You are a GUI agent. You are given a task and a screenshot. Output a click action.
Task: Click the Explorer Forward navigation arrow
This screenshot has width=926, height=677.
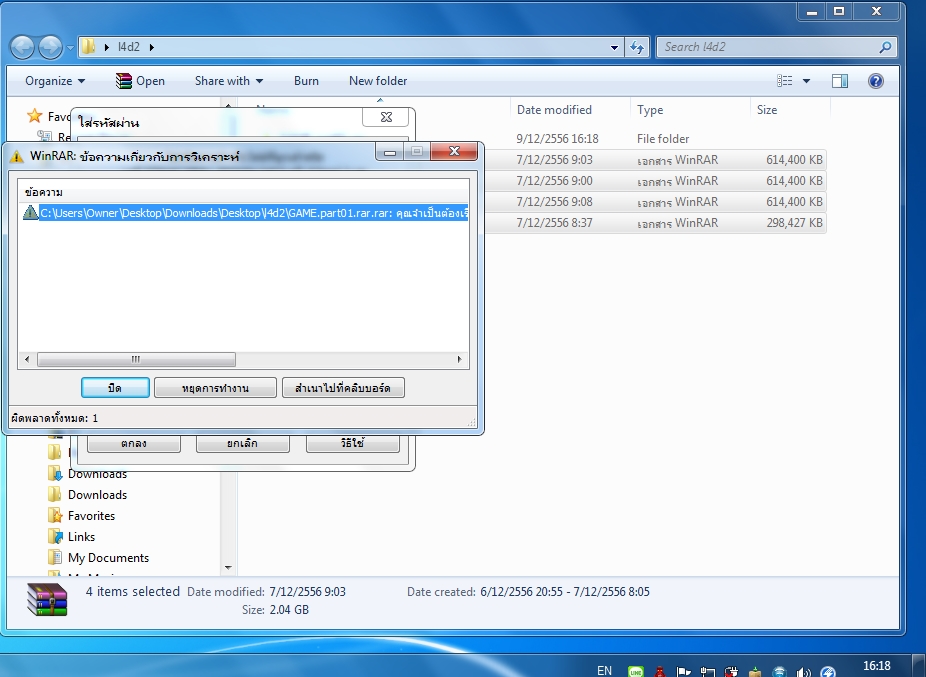tap(50, 47)
